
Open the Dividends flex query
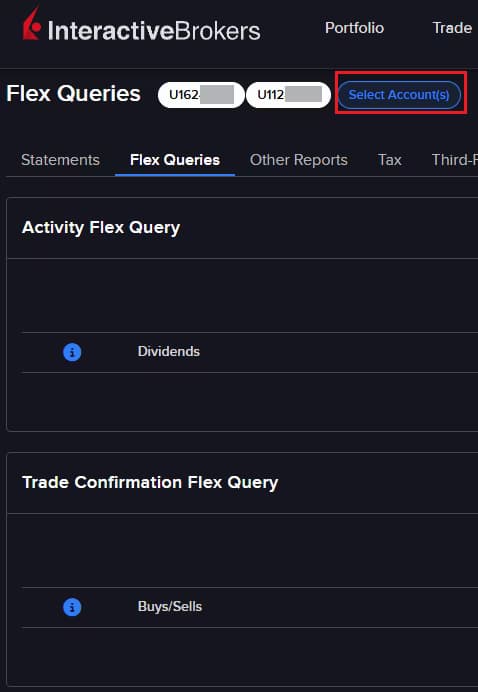click(x=169, y=352)
